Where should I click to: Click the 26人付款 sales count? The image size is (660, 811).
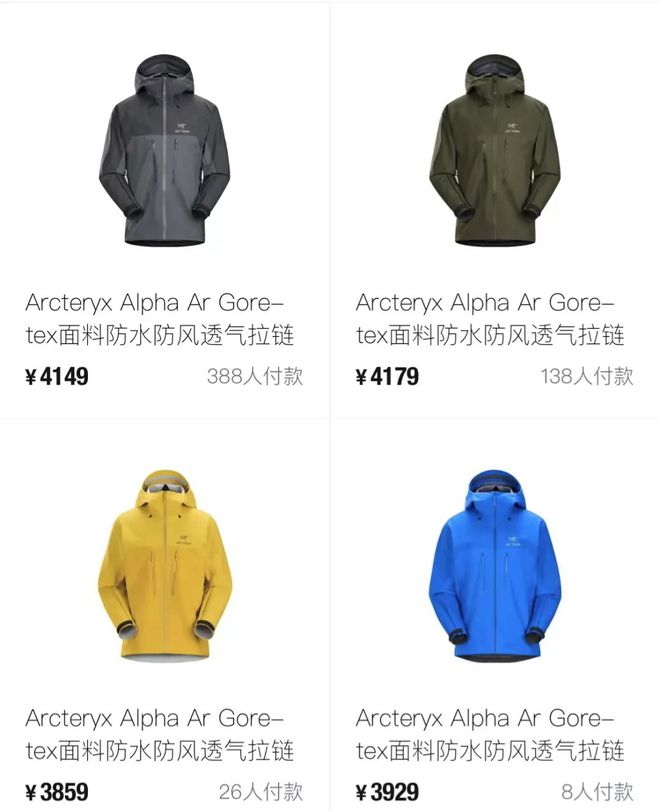point(261,792)
